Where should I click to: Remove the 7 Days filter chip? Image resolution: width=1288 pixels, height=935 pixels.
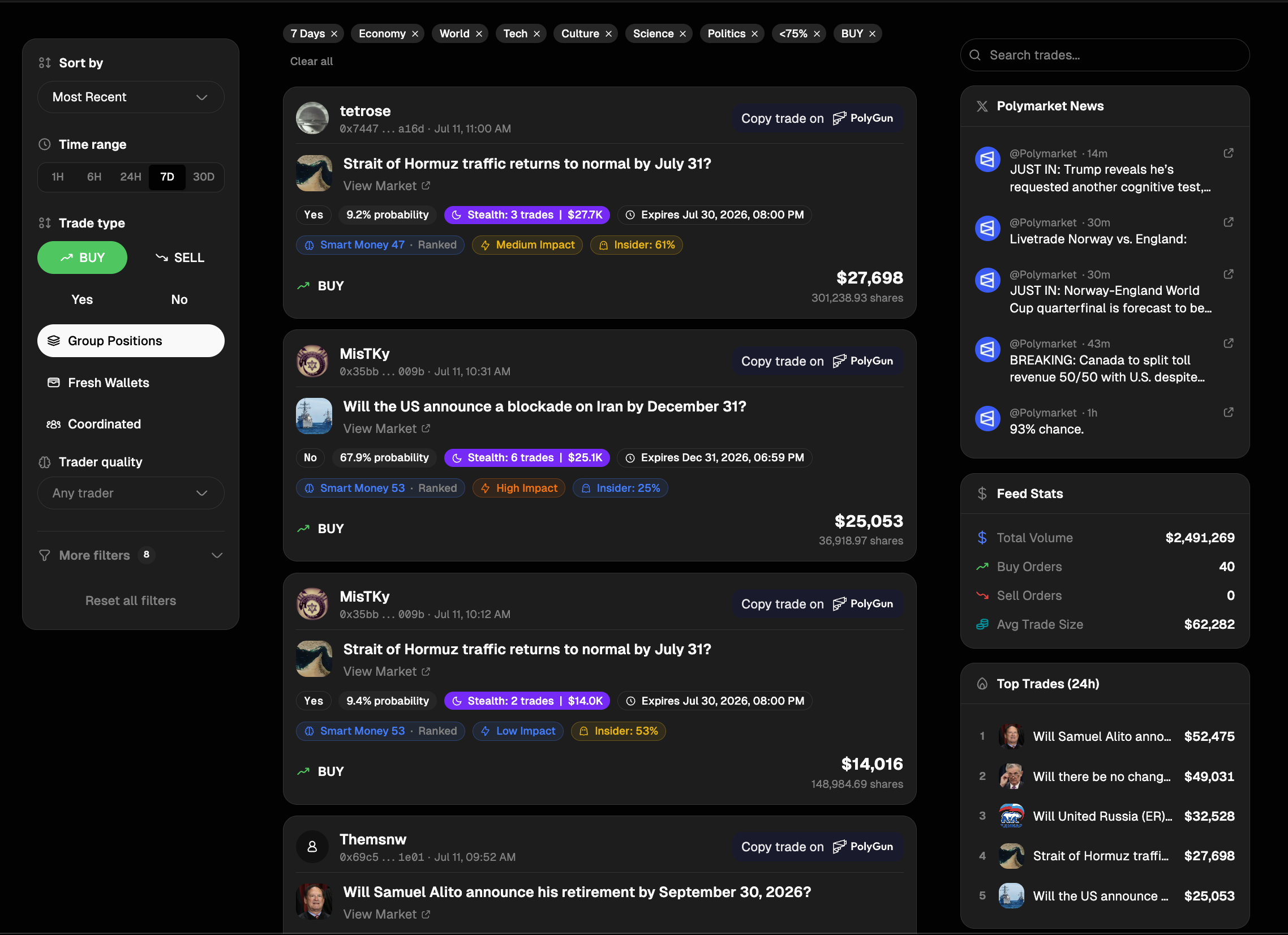pyautogui.click(x=334, y=34)
